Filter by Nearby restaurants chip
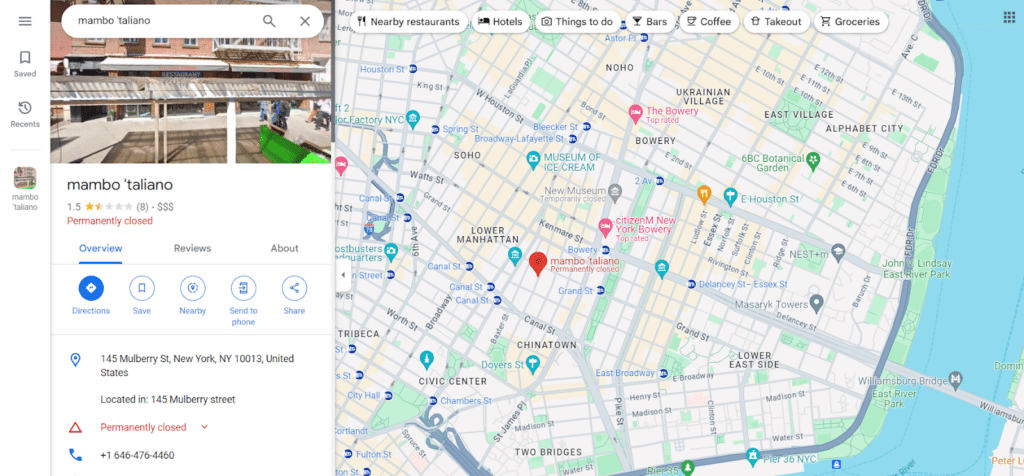Screen dimensions: 1024x476 (x=409, y=22)
